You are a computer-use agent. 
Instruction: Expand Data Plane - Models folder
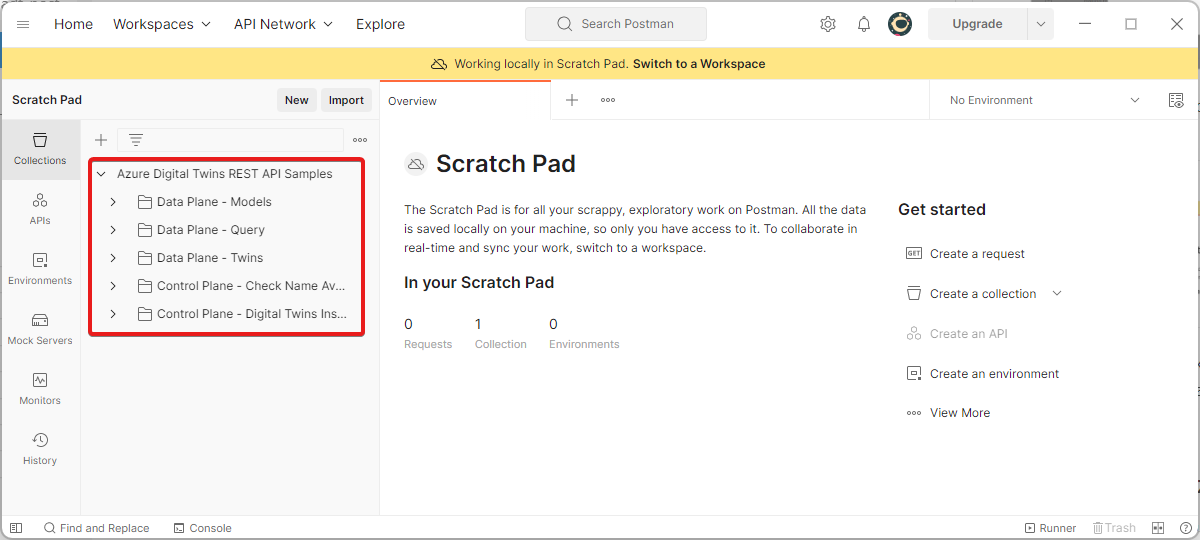click(113, 202)
